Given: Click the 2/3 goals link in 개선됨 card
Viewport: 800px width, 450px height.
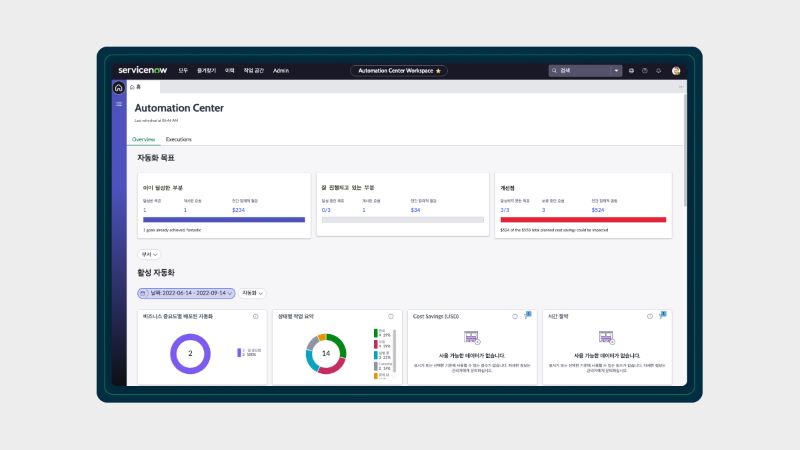Looking at the screenshot, I should click(505, 210).
